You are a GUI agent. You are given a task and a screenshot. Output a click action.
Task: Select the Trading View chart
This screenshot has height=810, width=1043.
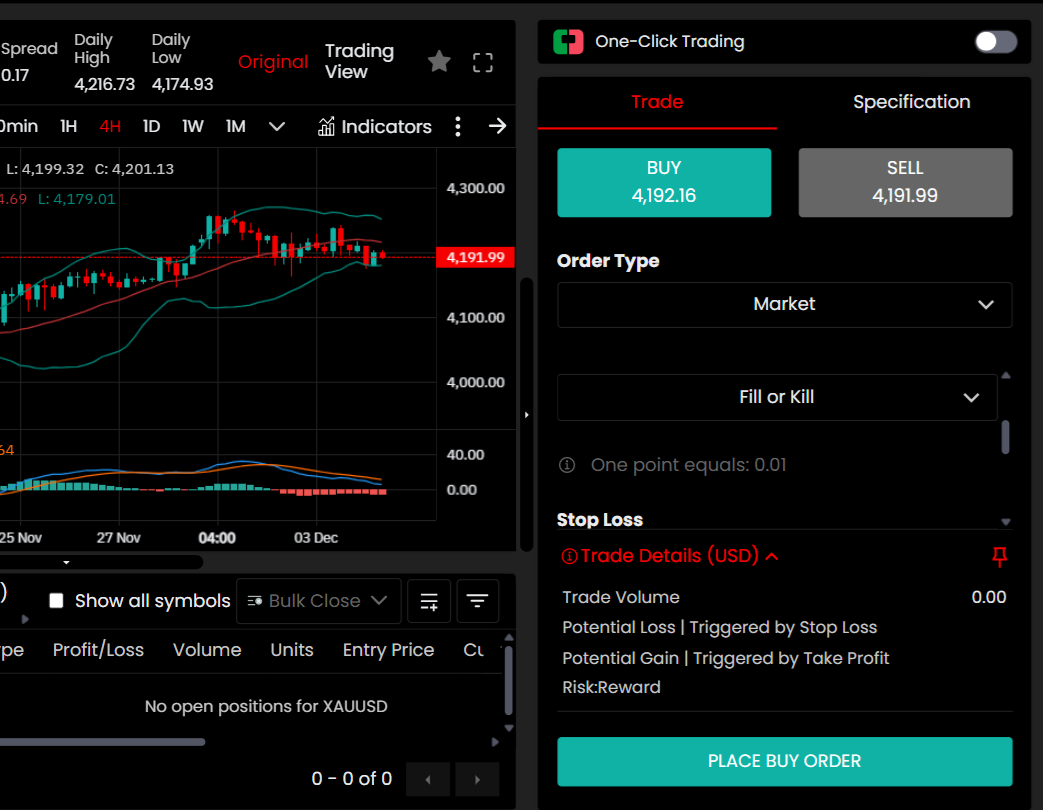[x=359, y=61]
